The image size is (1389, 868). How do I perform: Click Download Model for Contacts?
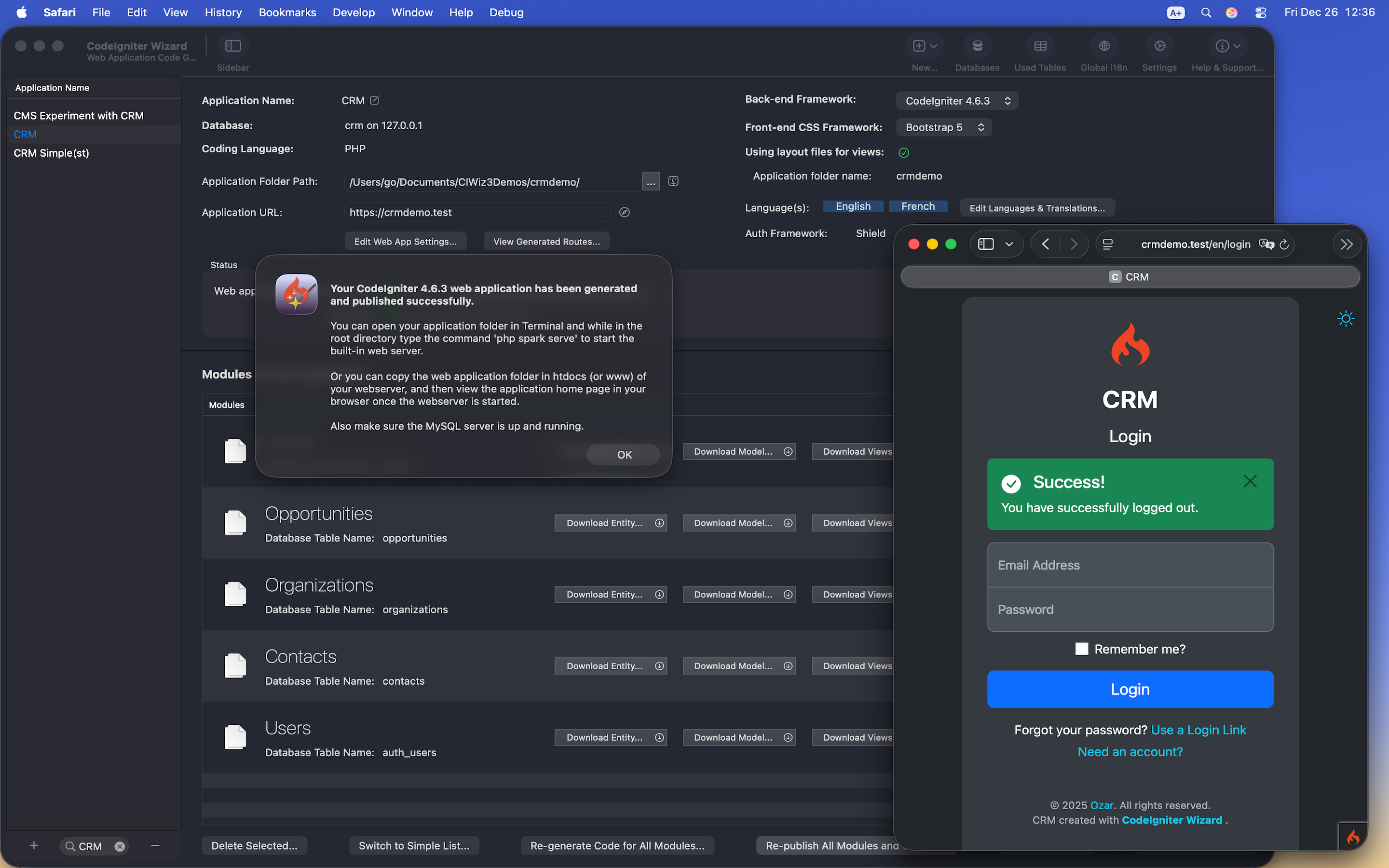(x=739, y=666)
